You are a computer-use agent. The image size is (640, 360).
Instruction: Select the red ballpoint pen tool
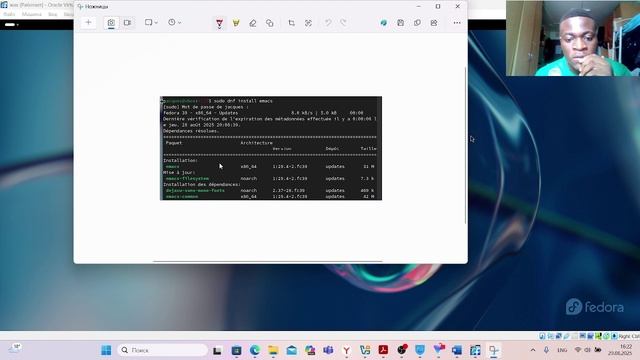coord(220,23)
